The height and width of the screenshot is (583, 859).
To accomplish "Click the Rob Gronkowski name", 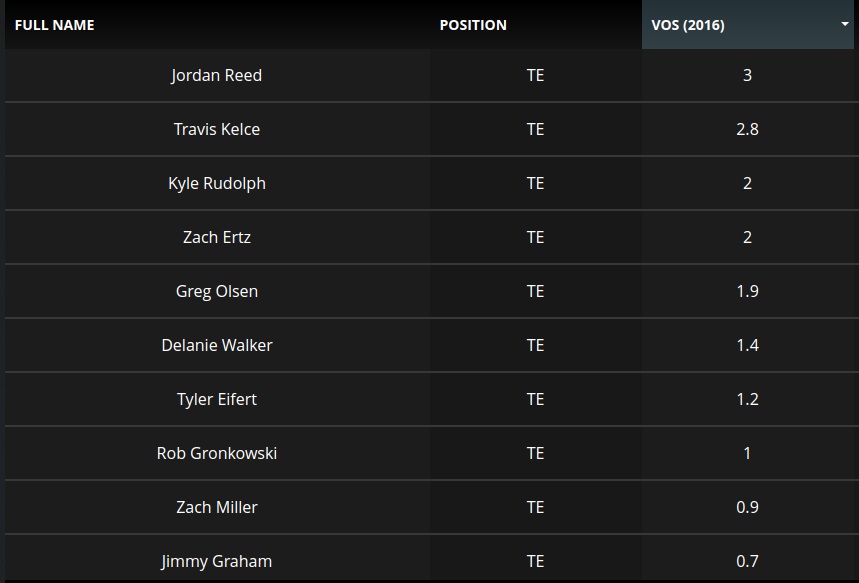I will [217, 454].
